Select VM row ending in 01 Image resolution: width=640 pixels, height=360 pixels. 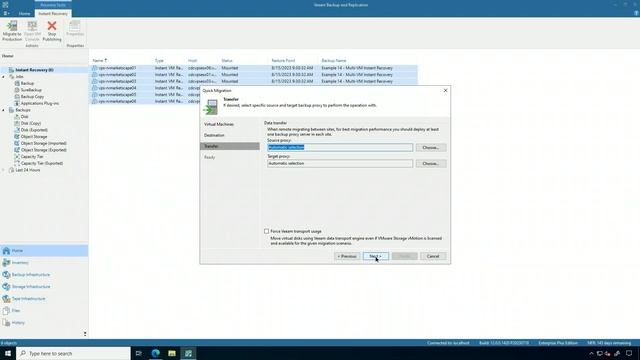click(x=253, y=68)
